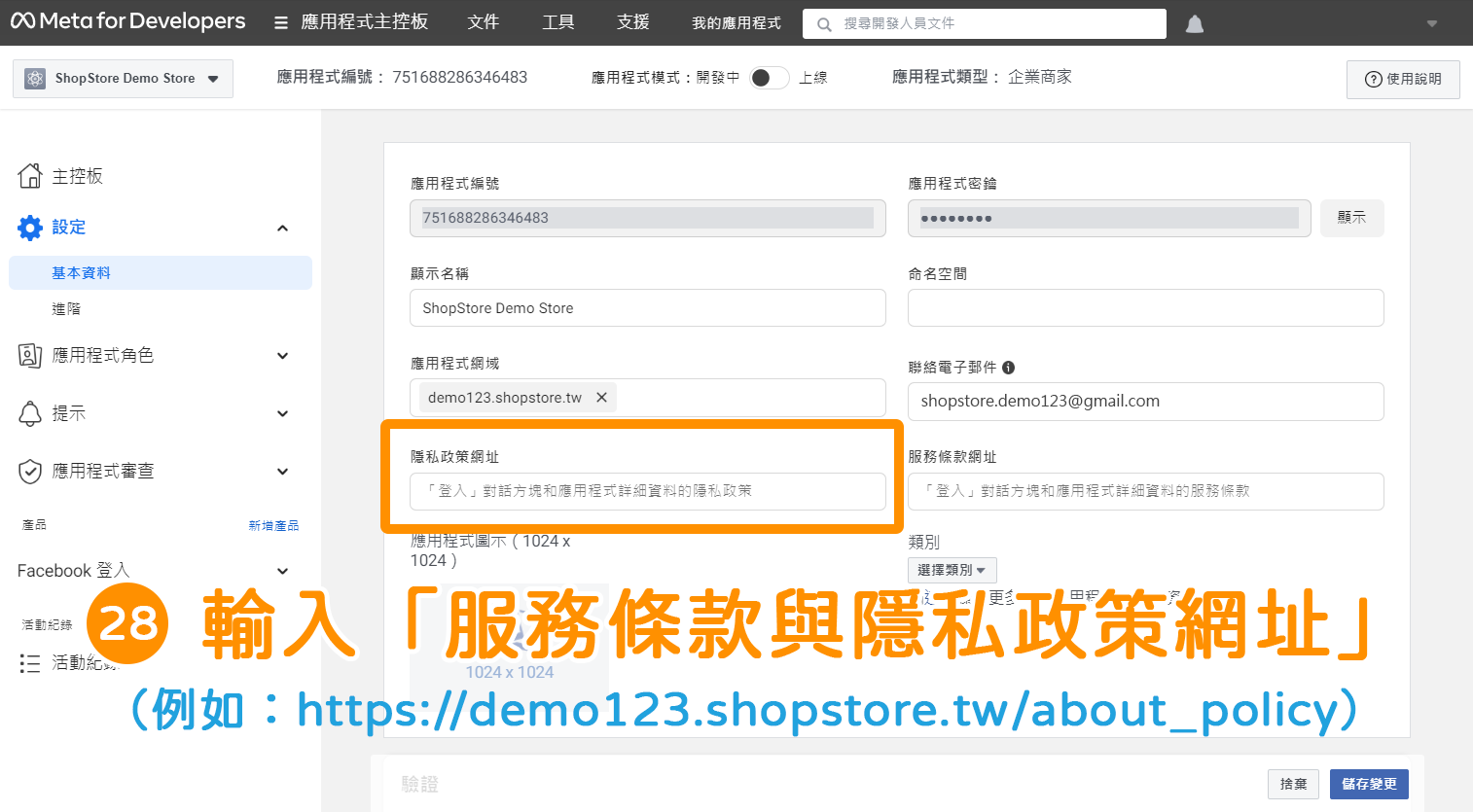
Task: Click the 隱私政策網址 input field
Action: point(648,491)
